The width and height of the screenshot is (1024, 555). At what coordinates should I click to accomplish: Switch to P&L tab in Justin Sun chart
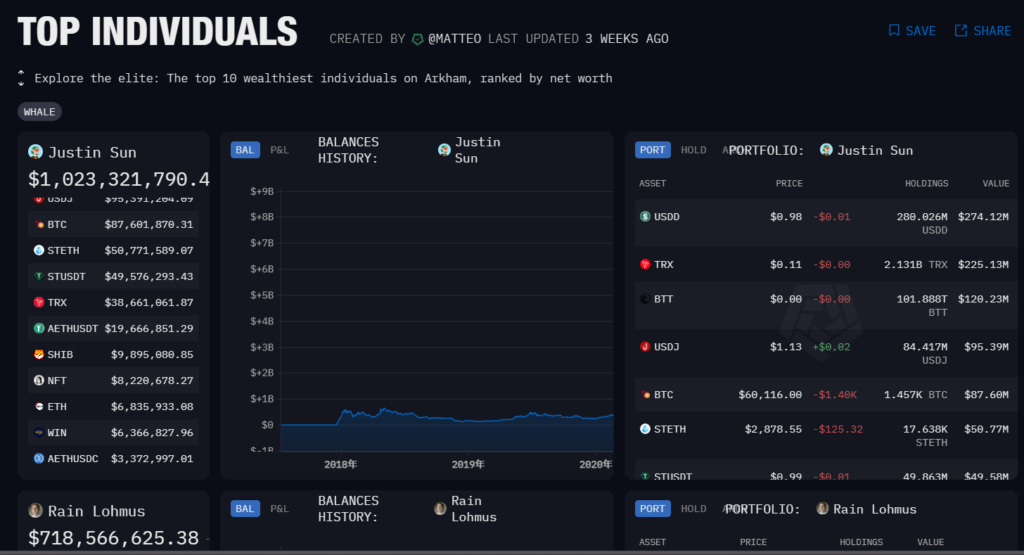pyautogui.click(x=280, y=150)
